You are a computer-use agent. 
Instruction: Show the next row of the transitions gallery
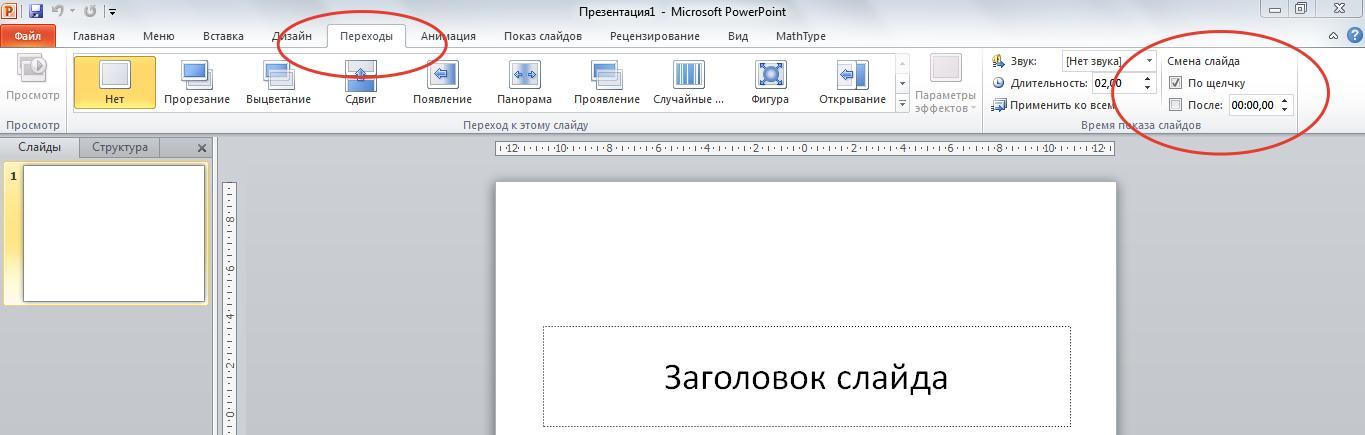903,84
